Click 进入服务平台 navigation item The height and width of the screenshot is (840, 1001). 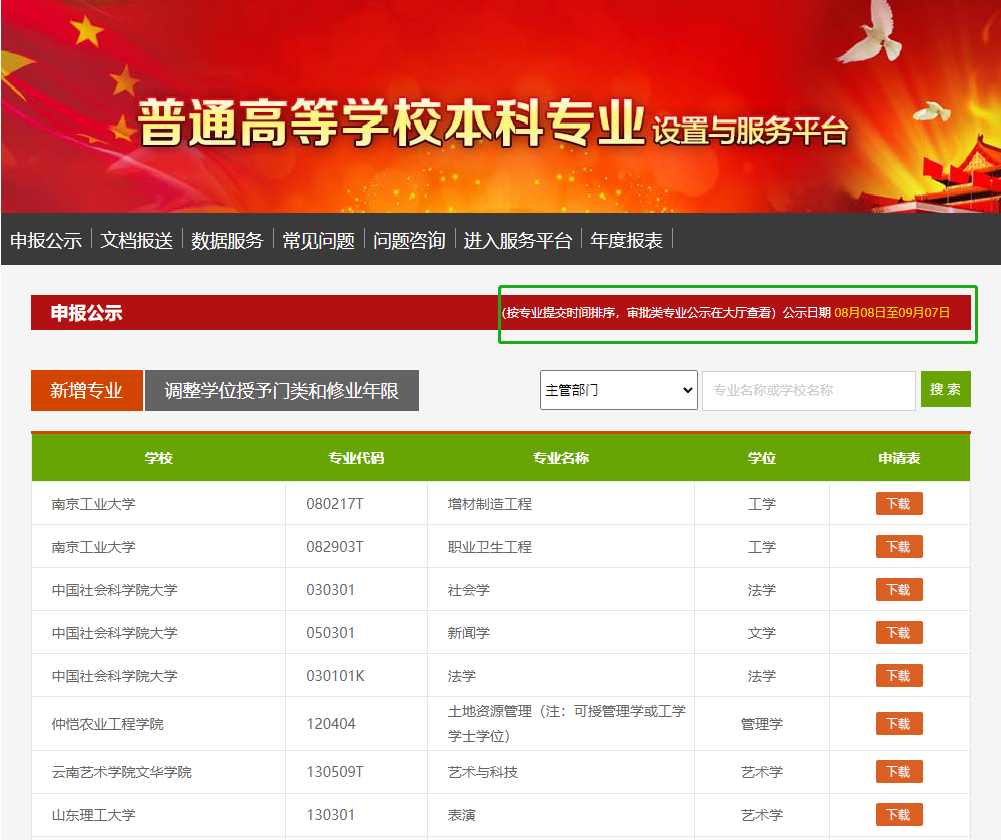pyautogui.click(x=518, y=240)
